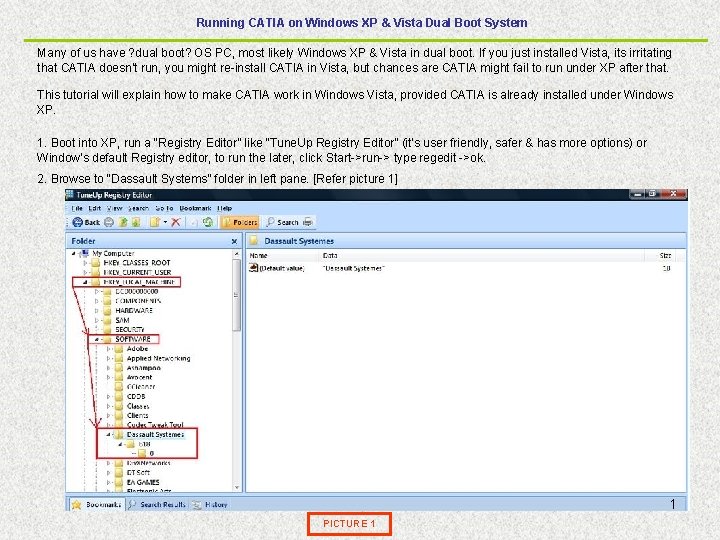This screenshot has height=540, width=720.
Task: Expand the HKEY_CURRENT_USER node
Action: tap(85, 272)
